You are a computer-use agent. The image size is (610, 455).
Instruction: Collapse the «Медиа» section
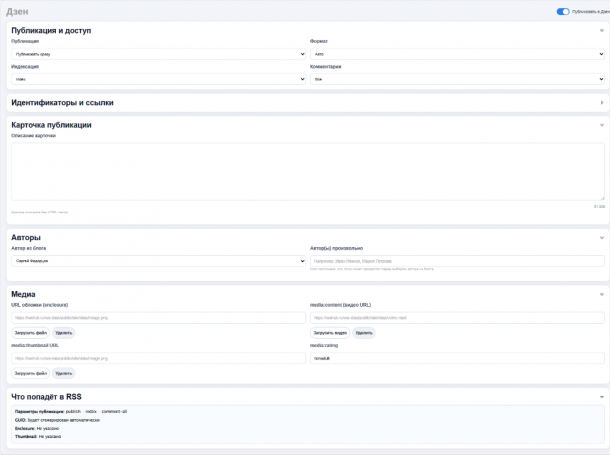click(601, 294)
